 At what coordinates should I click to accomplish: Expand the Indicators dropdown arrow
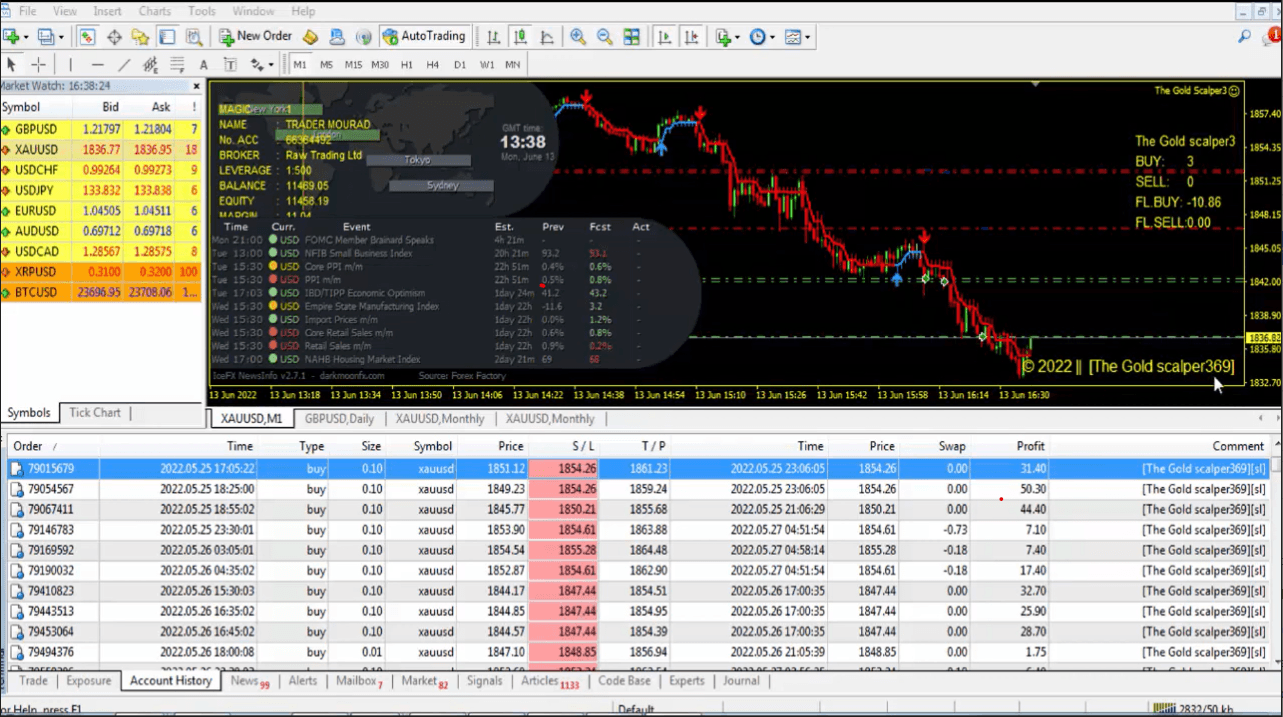(x=738, y=38)
